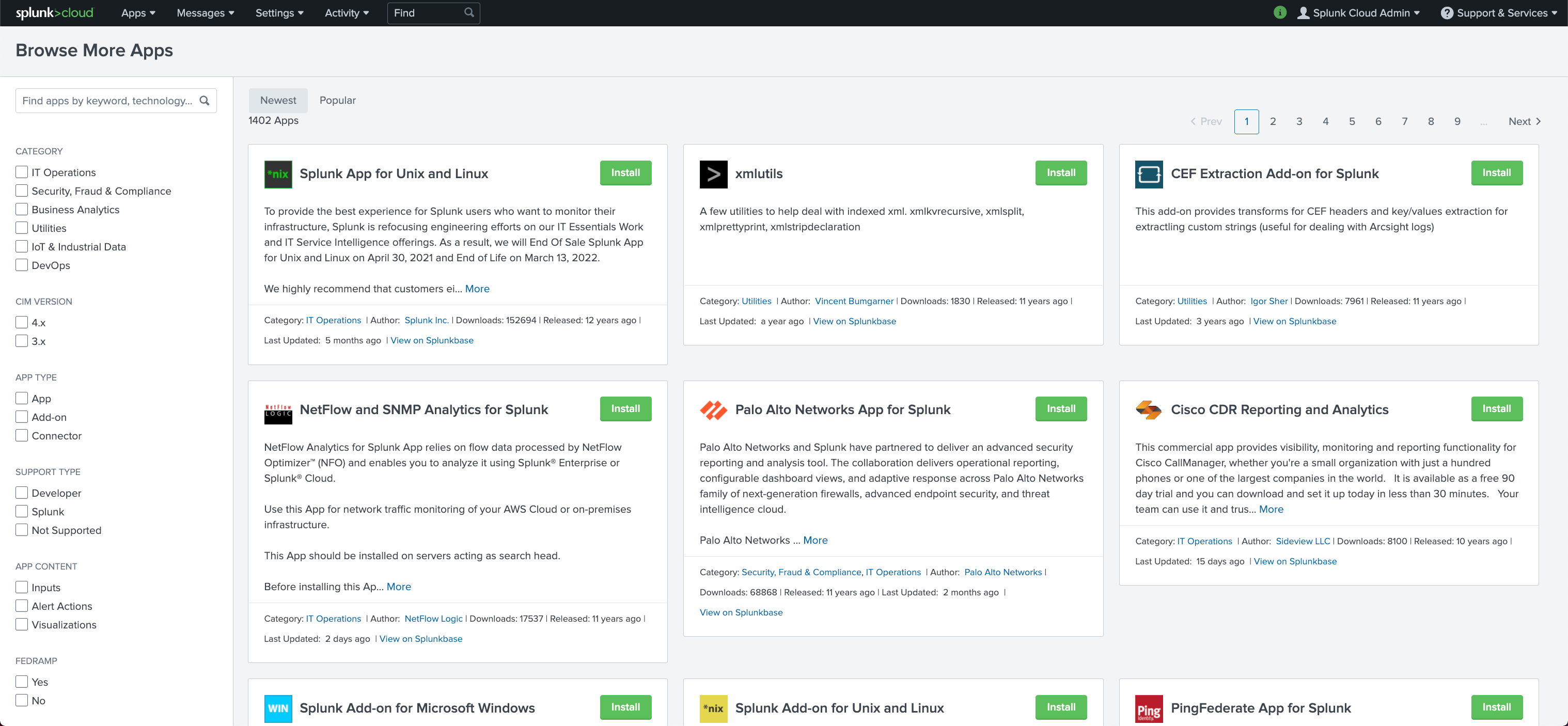The width and height of the screenshot is (1568, 726).
Task: Install the Palo Alto Networks App
Action: pos(1060,409)
